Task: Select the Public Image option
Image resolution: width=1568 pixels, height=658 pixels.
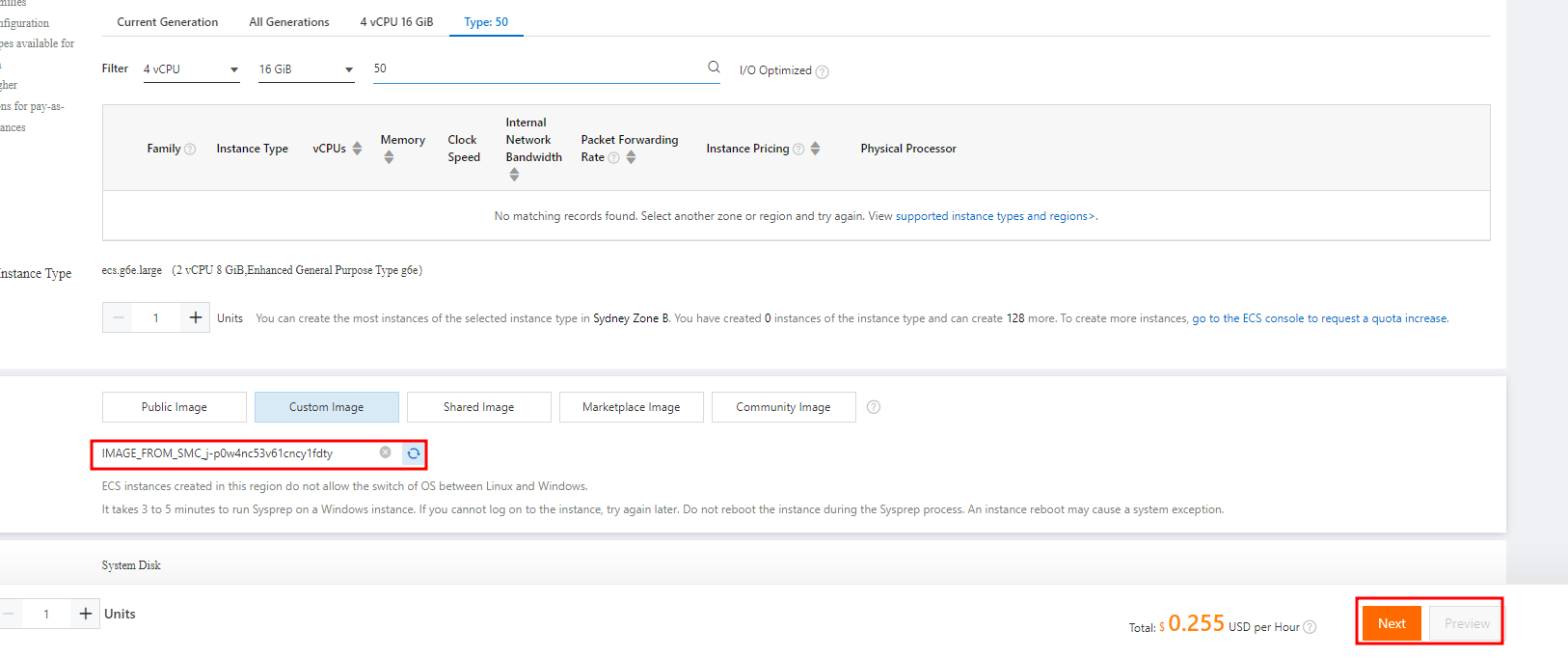Action: click(x=175, y=407)
